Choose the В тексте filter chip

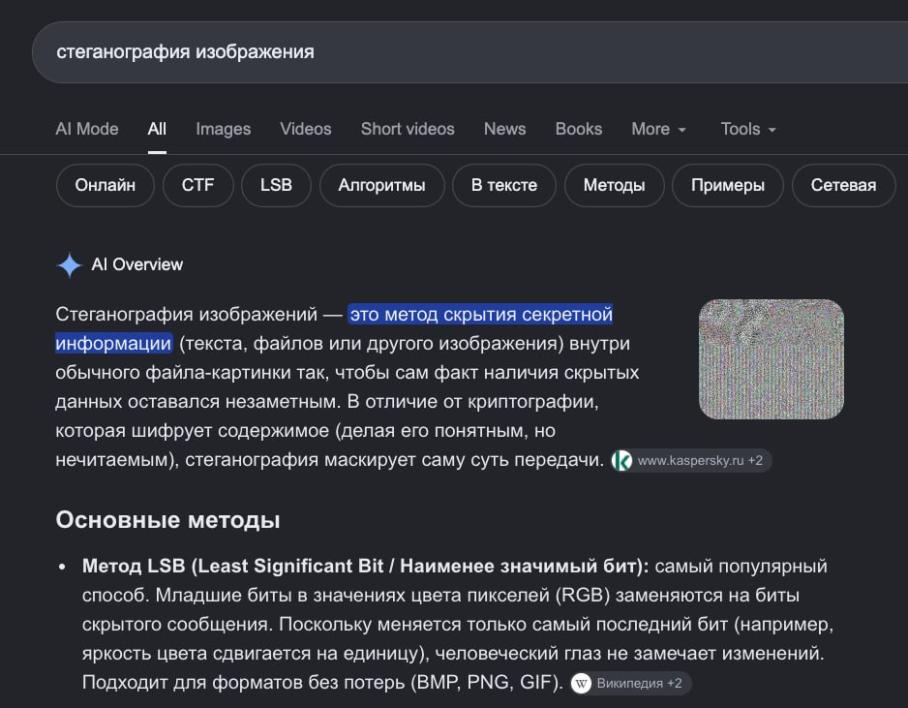(504, 185)
